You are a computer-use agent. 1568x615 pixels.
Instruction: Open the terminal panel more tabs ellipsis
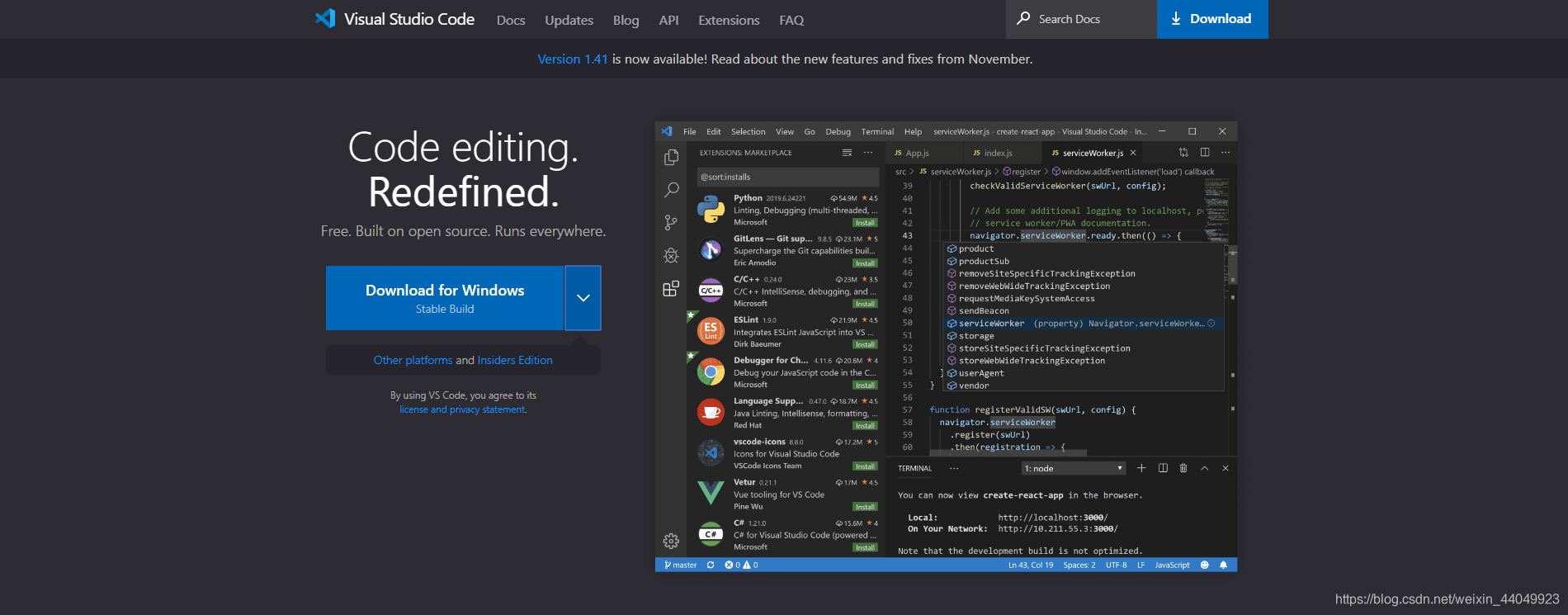pos(954,468)
